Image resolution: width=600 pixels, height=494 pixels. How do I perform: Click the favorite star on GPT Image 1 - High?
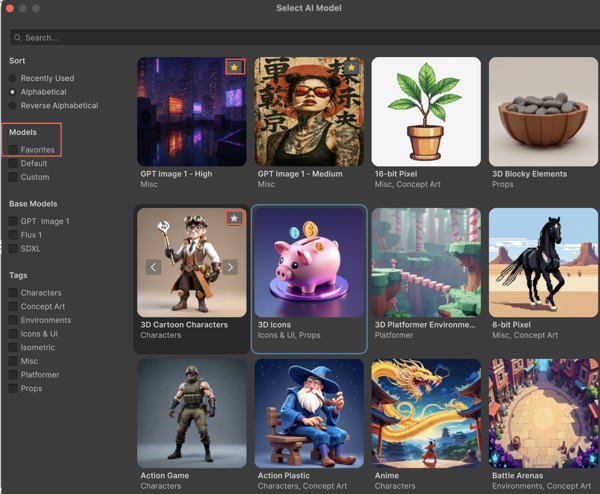234,67
